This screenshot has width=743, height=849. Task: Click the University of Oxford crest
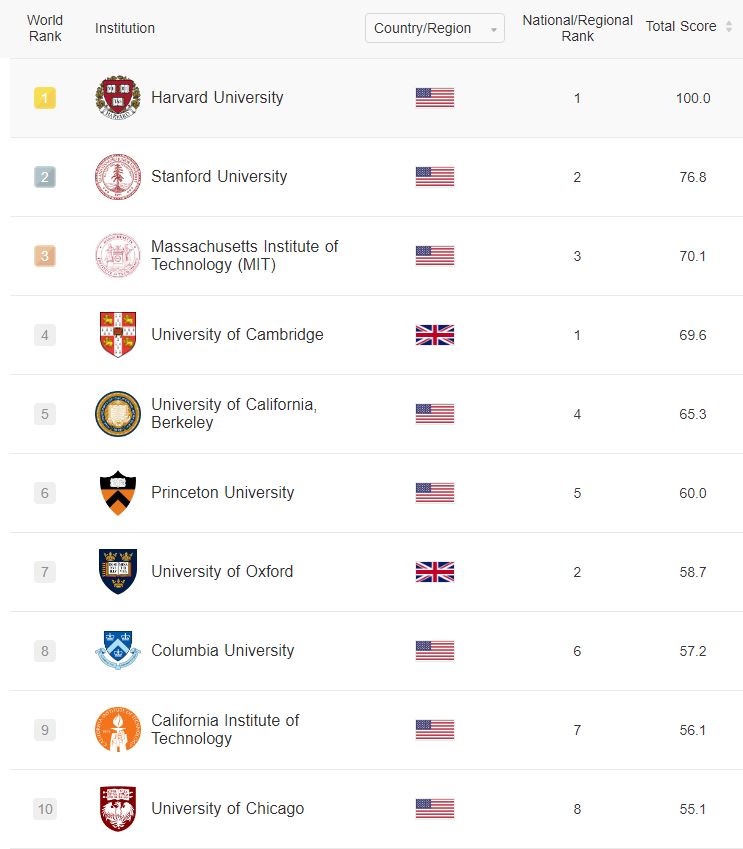pos(118,572)
